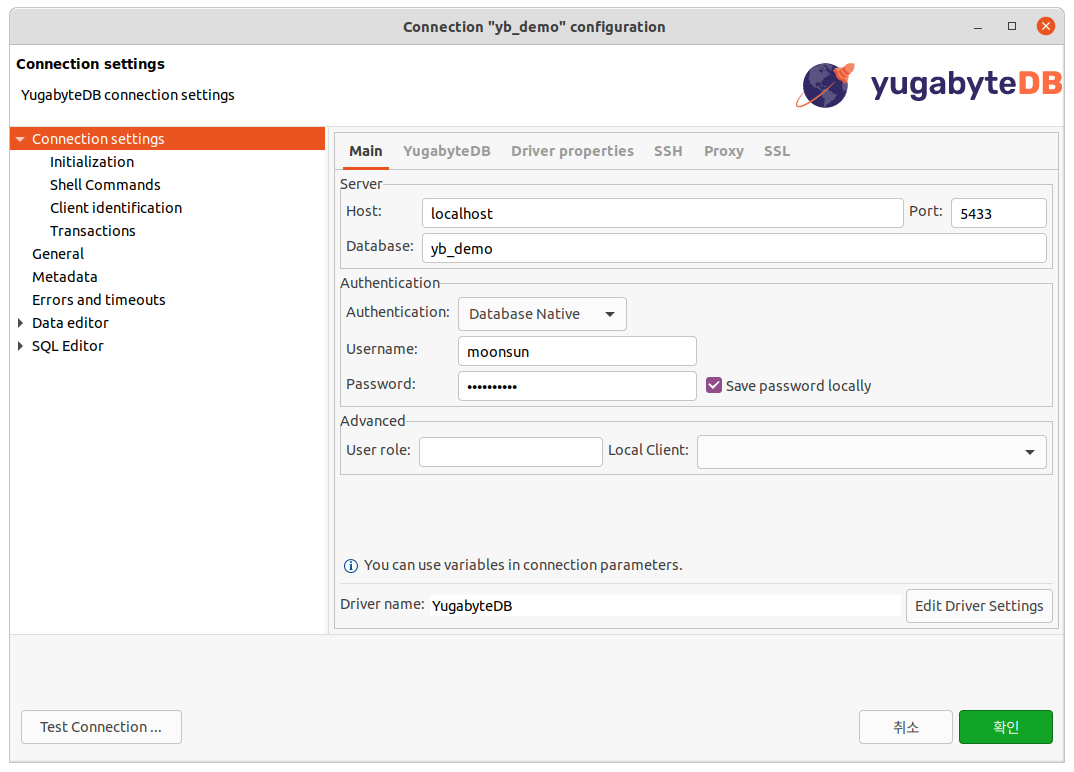
Task: Click 'You can use variables' hint text
Action: pyautogui.click(x=523, y=565)
